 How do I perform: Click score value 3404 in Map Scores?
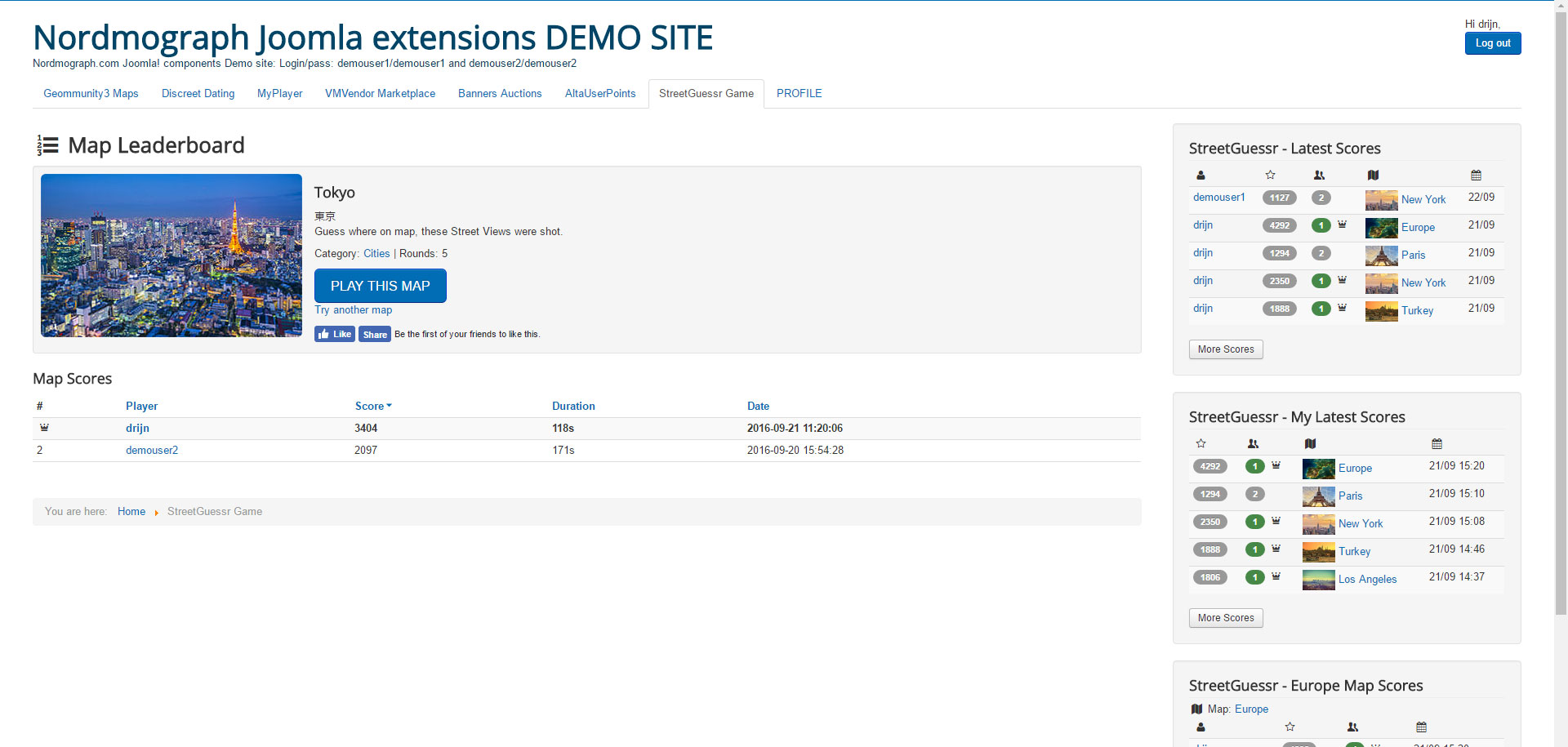[366, 428]
